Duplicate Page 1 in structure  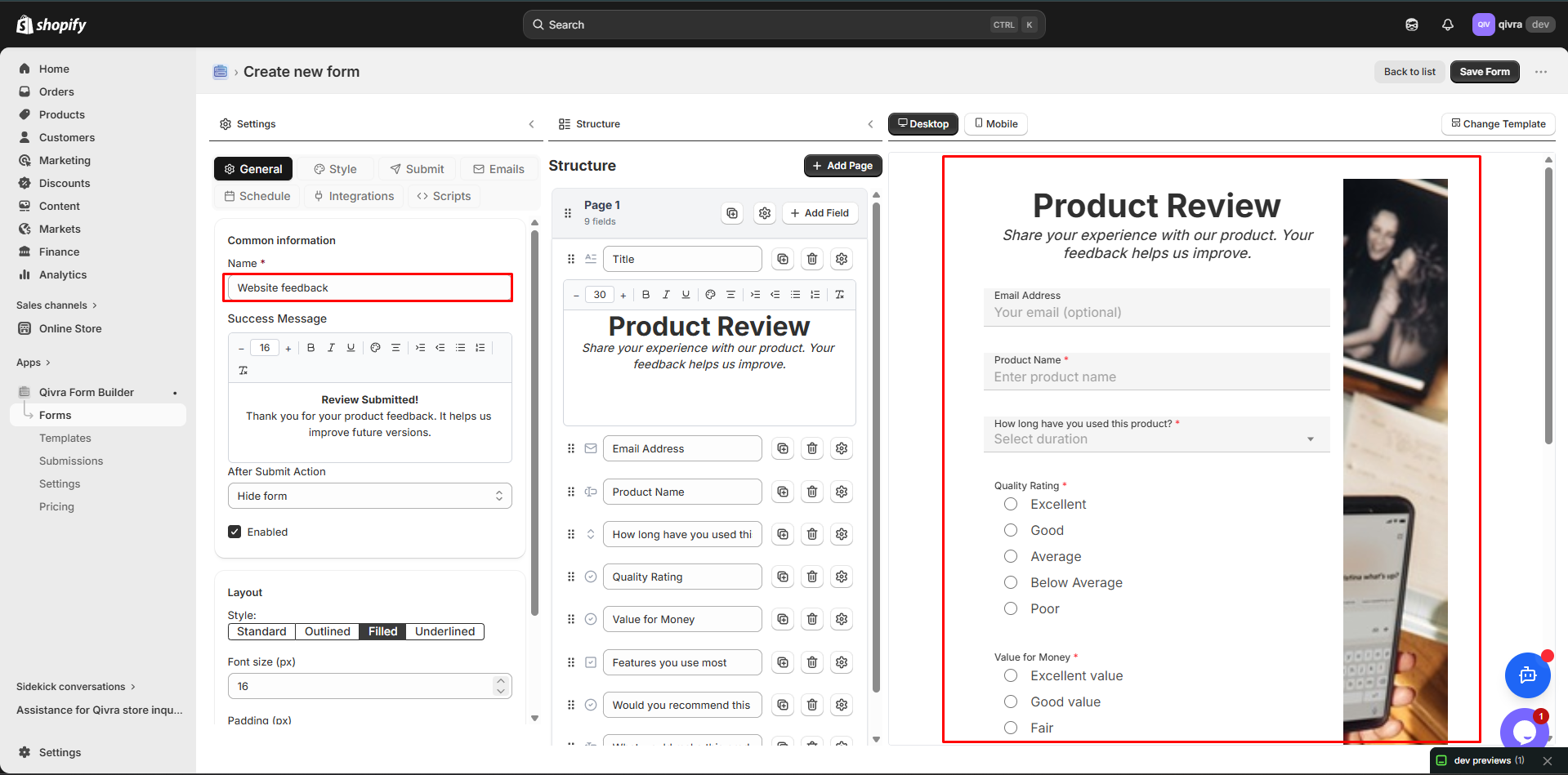click(x=732, y=213)
